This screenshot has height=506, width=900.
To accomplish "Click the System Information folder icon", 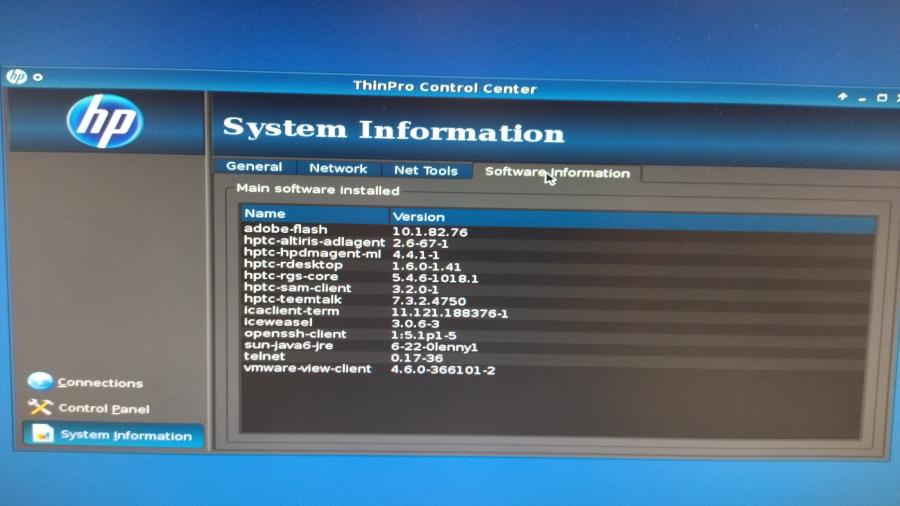I will pos(42,434).
